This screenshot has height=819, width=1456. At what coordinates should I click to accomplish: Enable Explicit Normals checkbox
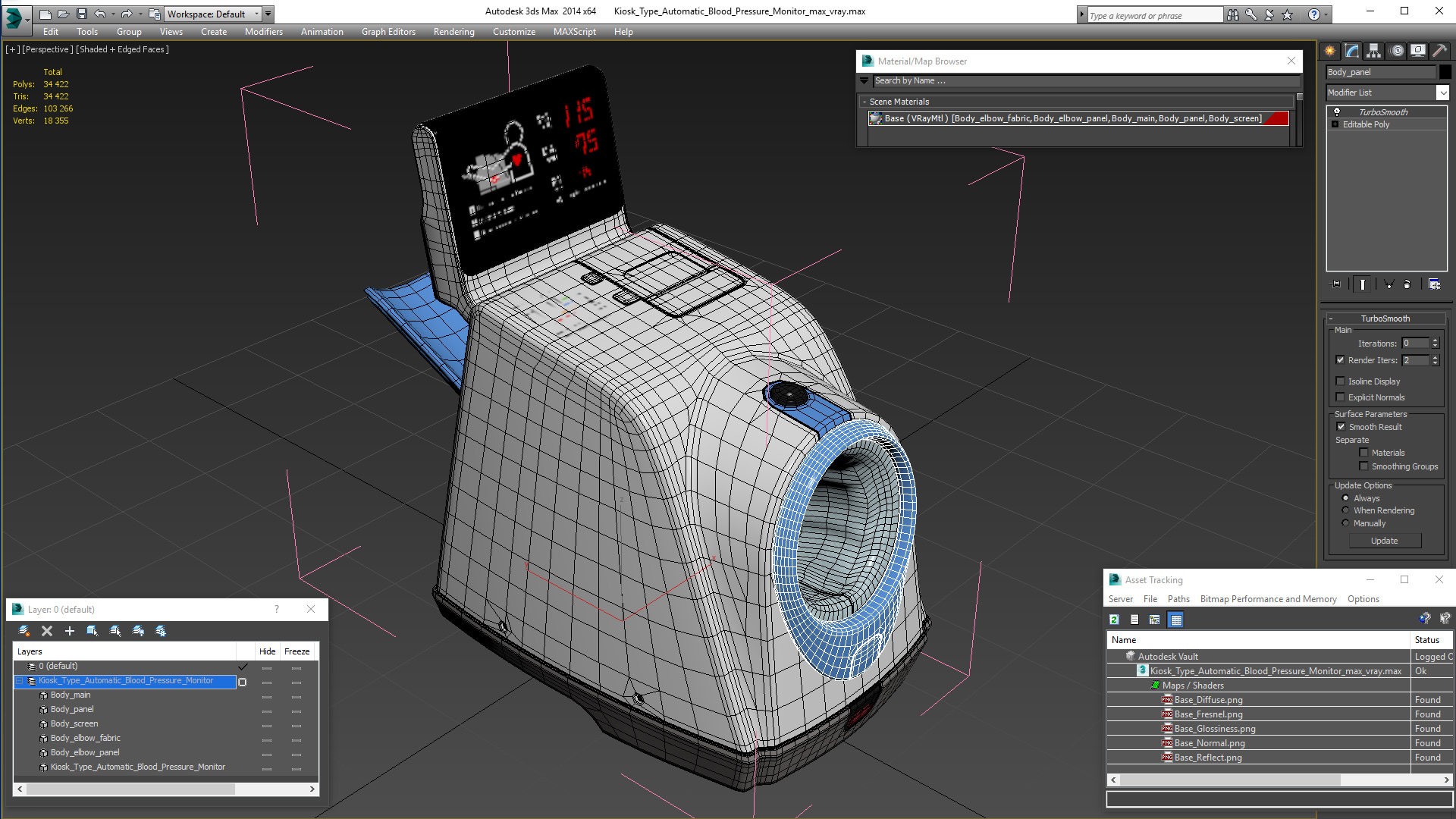(x=1340, y=397)
